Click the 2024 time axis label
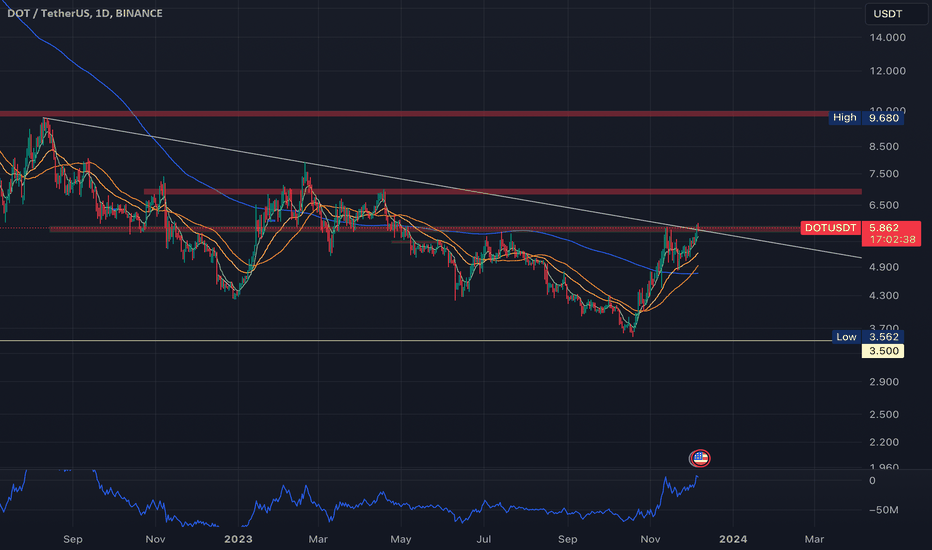This screenshot has height=550, width=932. coord(733,539)
